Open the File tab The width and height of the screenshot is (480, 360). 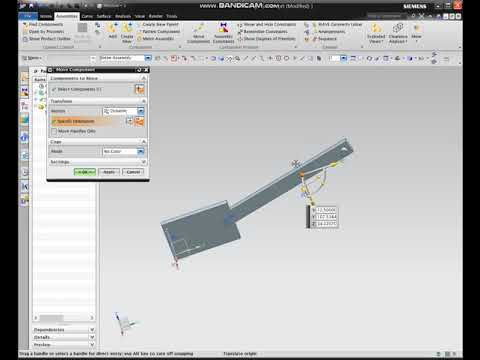click(x=28, y=16)
